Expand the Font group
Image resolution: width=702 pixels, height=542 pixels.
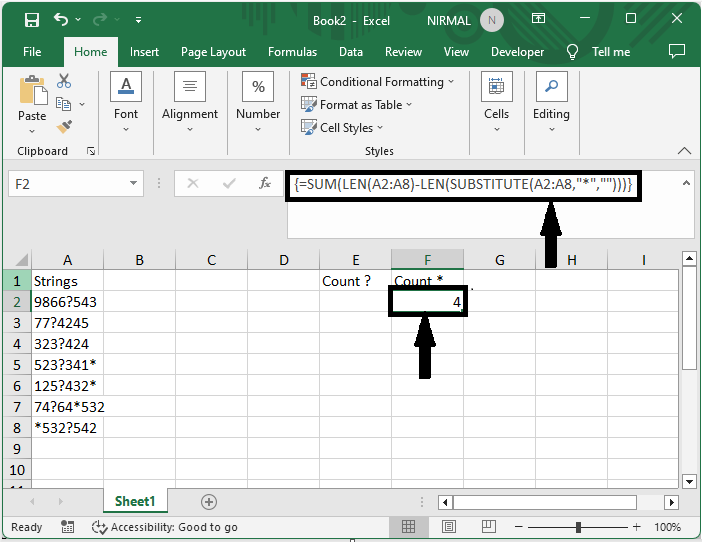coord(126,102)
